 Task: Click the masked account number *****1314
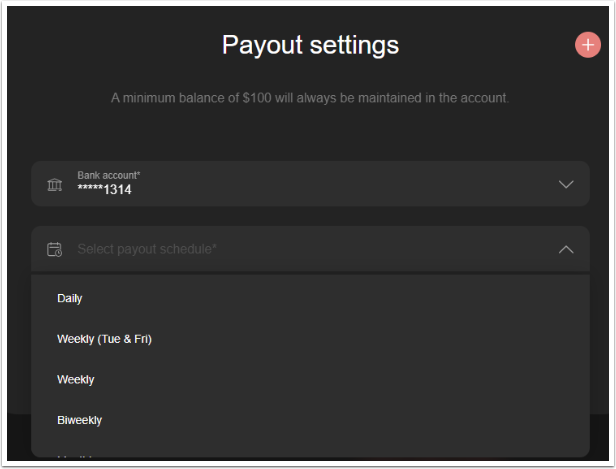pos(104,190)
